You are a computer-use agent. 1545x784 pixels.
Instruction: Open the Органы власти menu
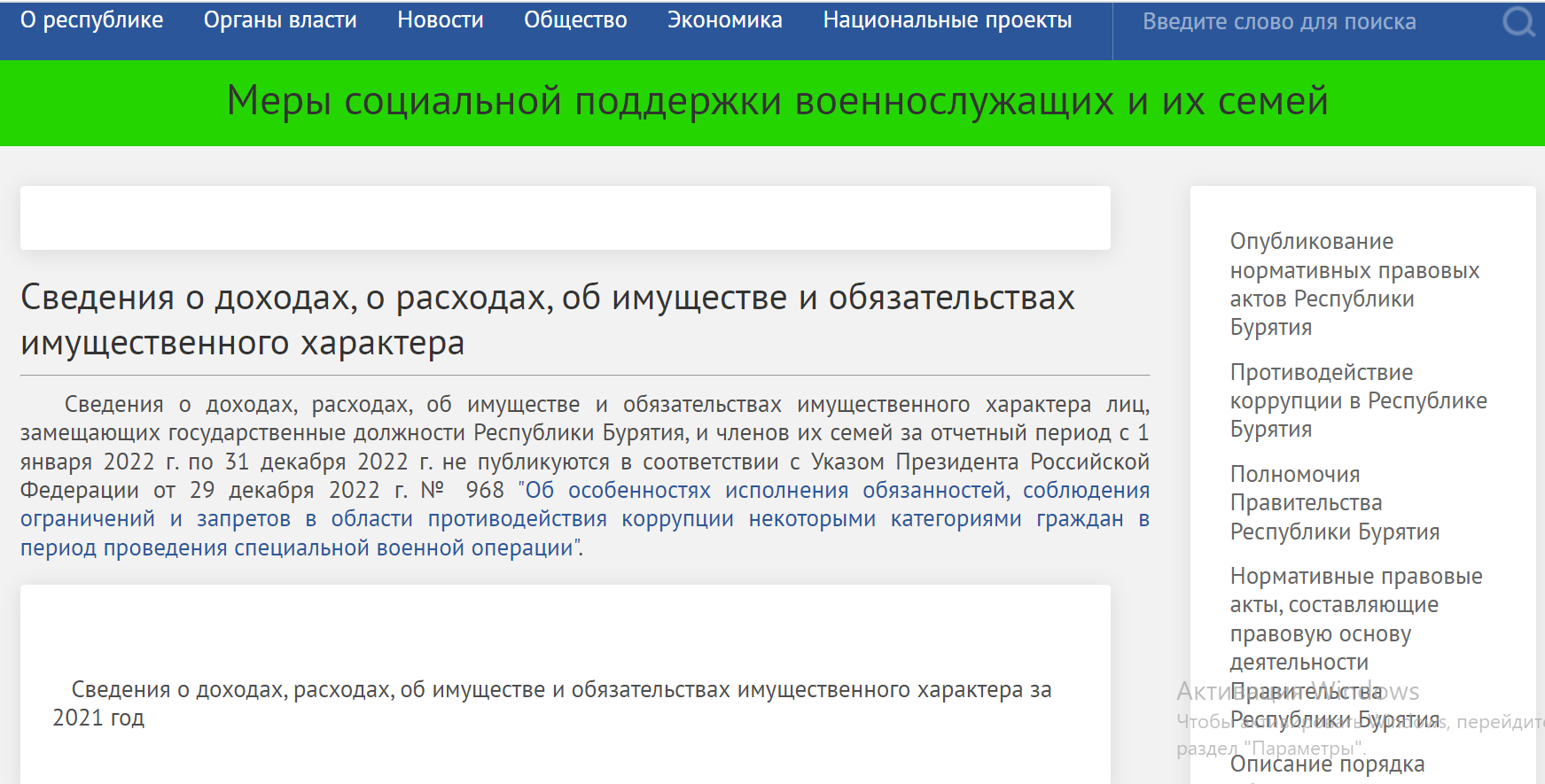click(280, 20)
